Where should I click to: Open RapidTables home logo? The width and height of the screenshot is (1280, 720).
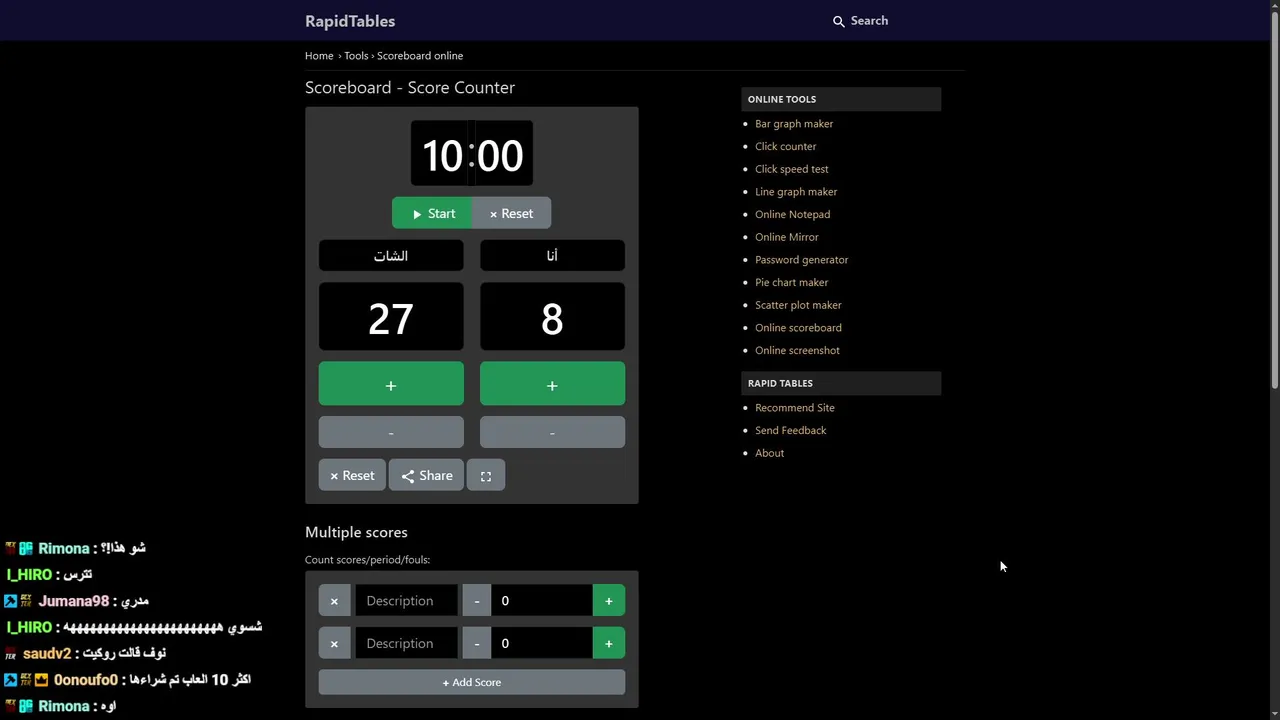point(350,21)
